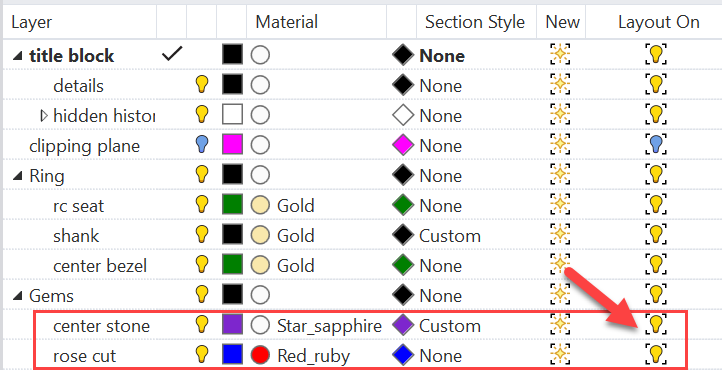Open Gold material icon for rc seat

pos(260,206)
